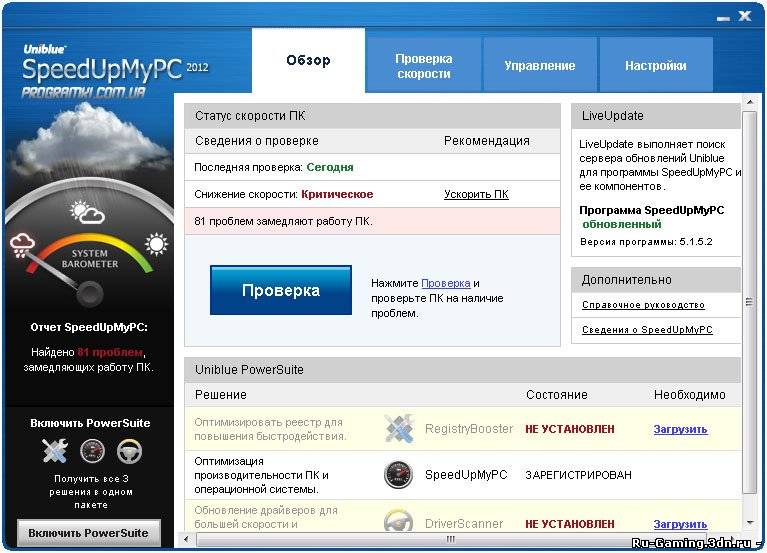Image resolution: width=767 pixels, height=553 pixels.
Task: Go to the Настройки tab
Action: [656, 66]
